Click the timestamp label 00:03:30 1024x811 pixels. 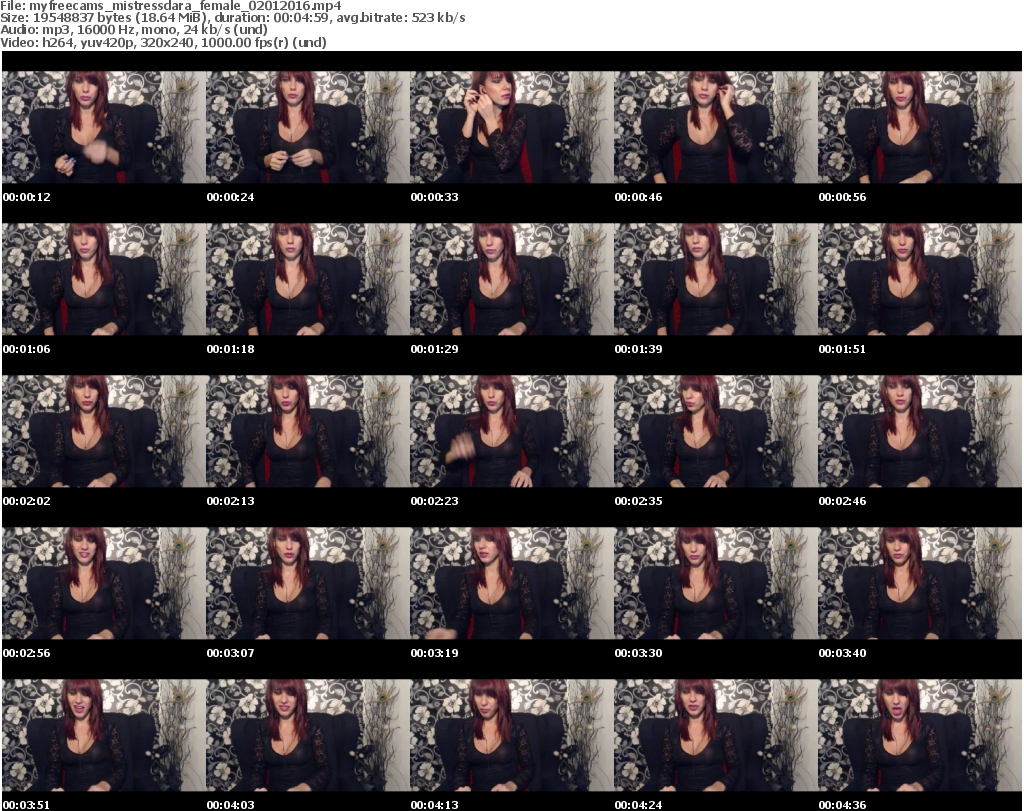click(638, 653)
